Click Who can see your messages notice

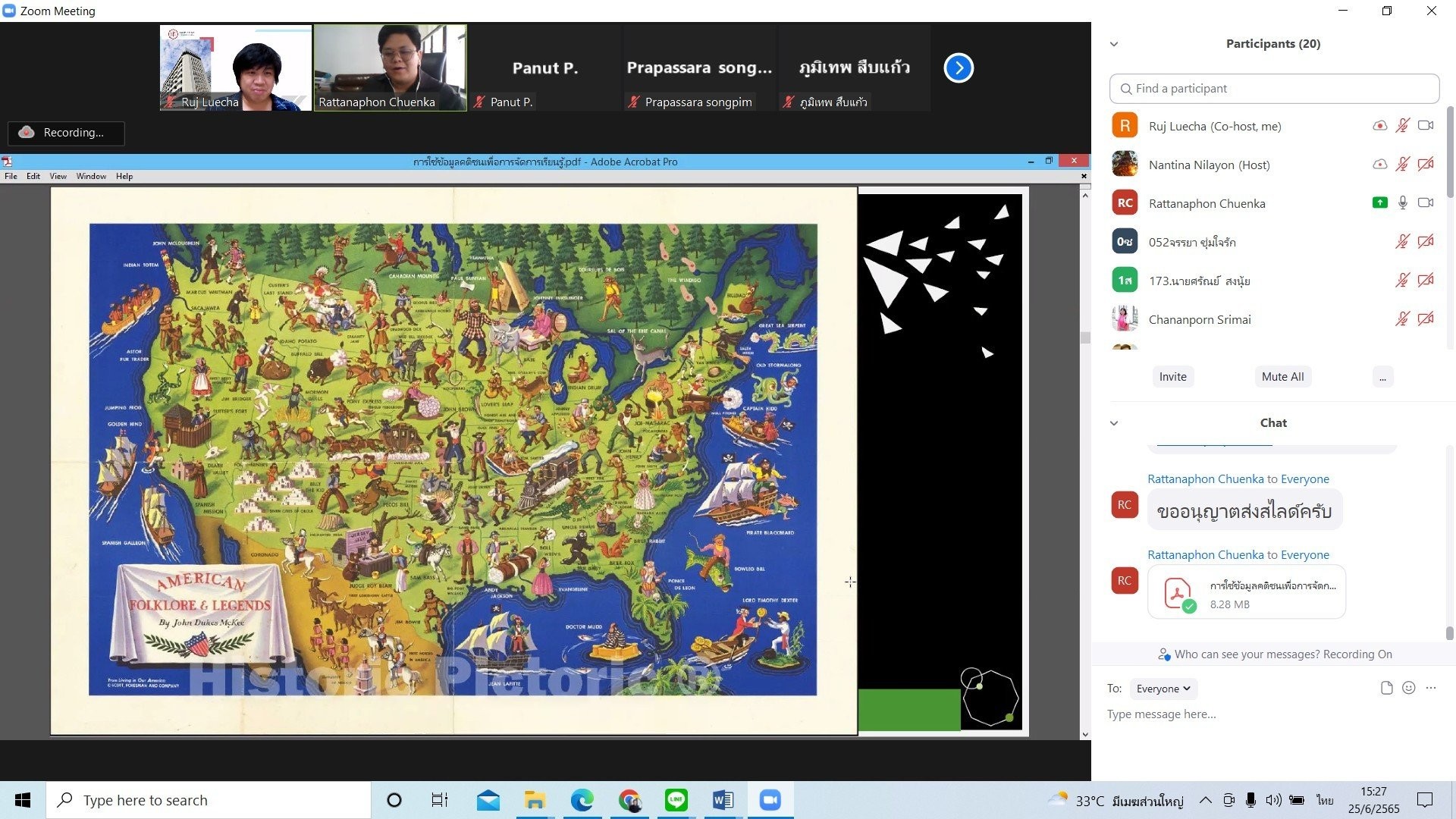click(1274, 654)
